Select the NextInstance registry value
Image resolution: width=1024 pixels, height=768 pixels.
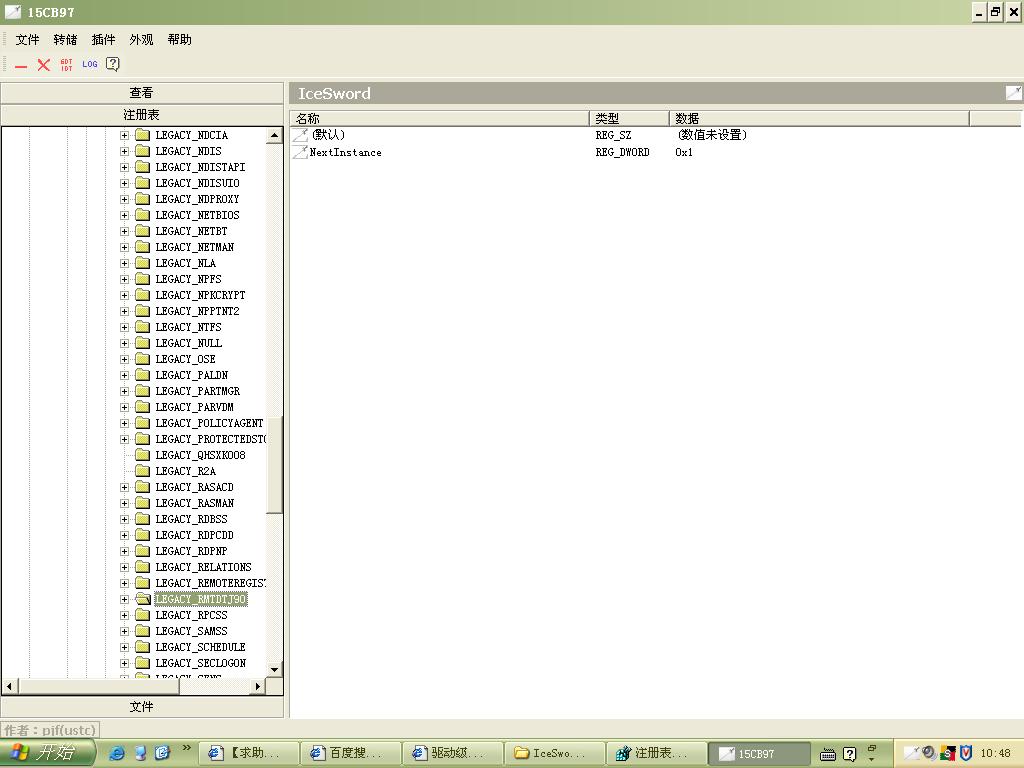tap(345, 153)
